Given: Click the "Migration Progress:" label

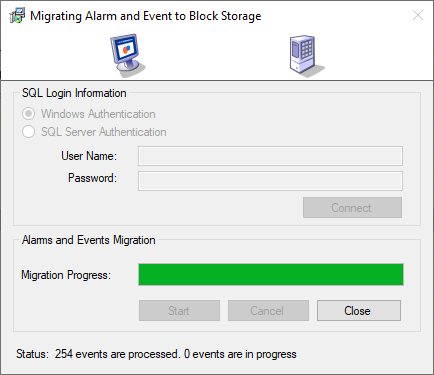Looking at the screenshot, I should pyautogui.click(x=66, y=275).
